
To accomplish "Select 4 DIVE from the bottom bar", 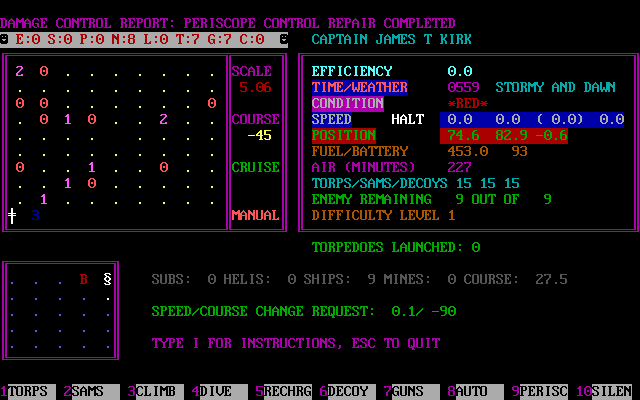I will tap(216, 392).
